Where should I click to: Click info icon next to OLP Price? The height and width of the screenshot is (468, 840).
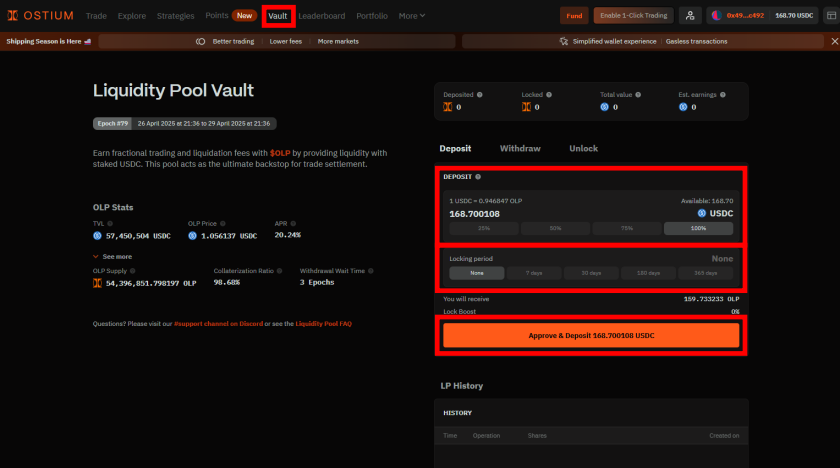(223, 224)
